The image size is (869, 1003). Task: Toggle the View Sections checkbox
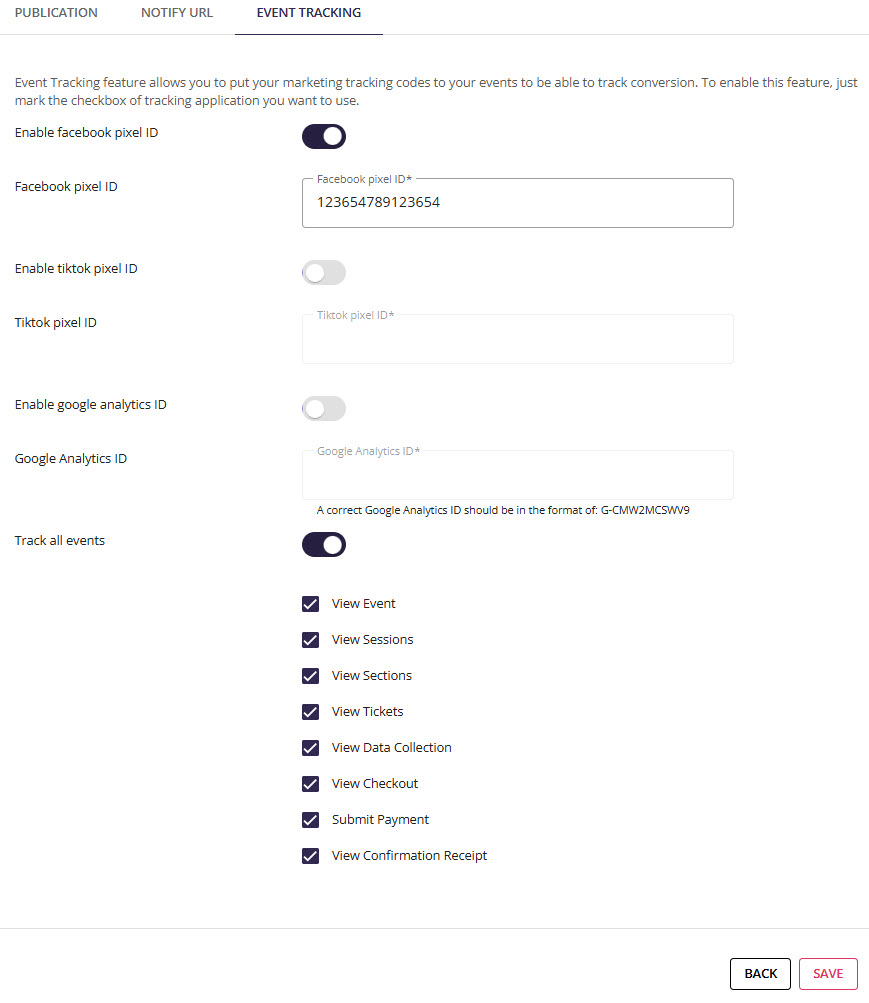pos(310,675)
